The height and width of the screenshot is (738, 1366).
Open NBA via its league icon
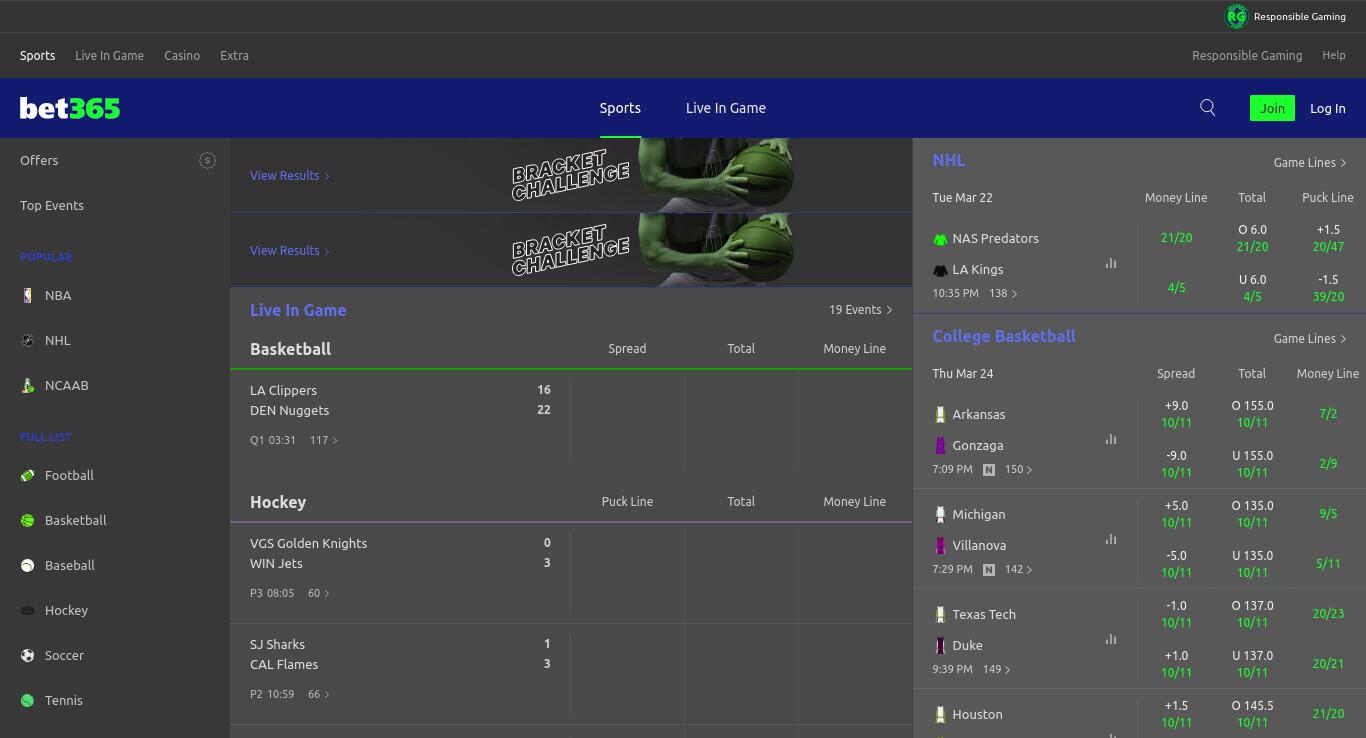click(27, 295)
